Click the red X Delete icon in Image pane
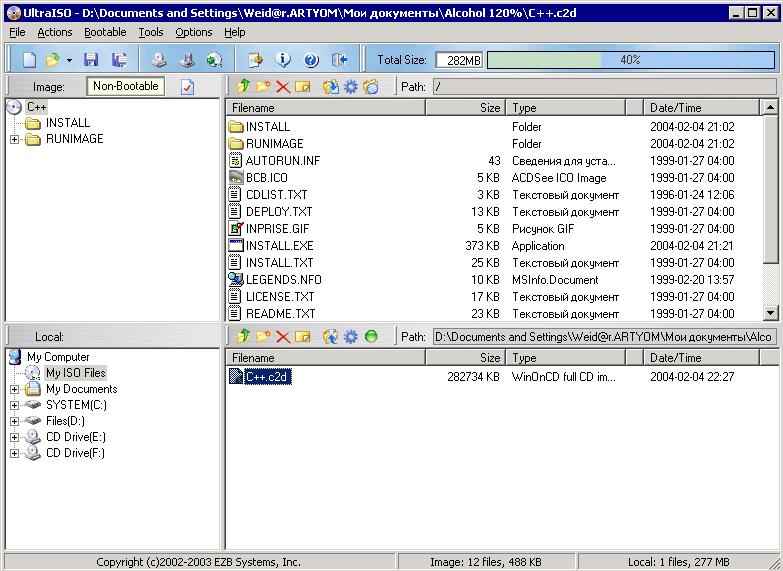 283,87
